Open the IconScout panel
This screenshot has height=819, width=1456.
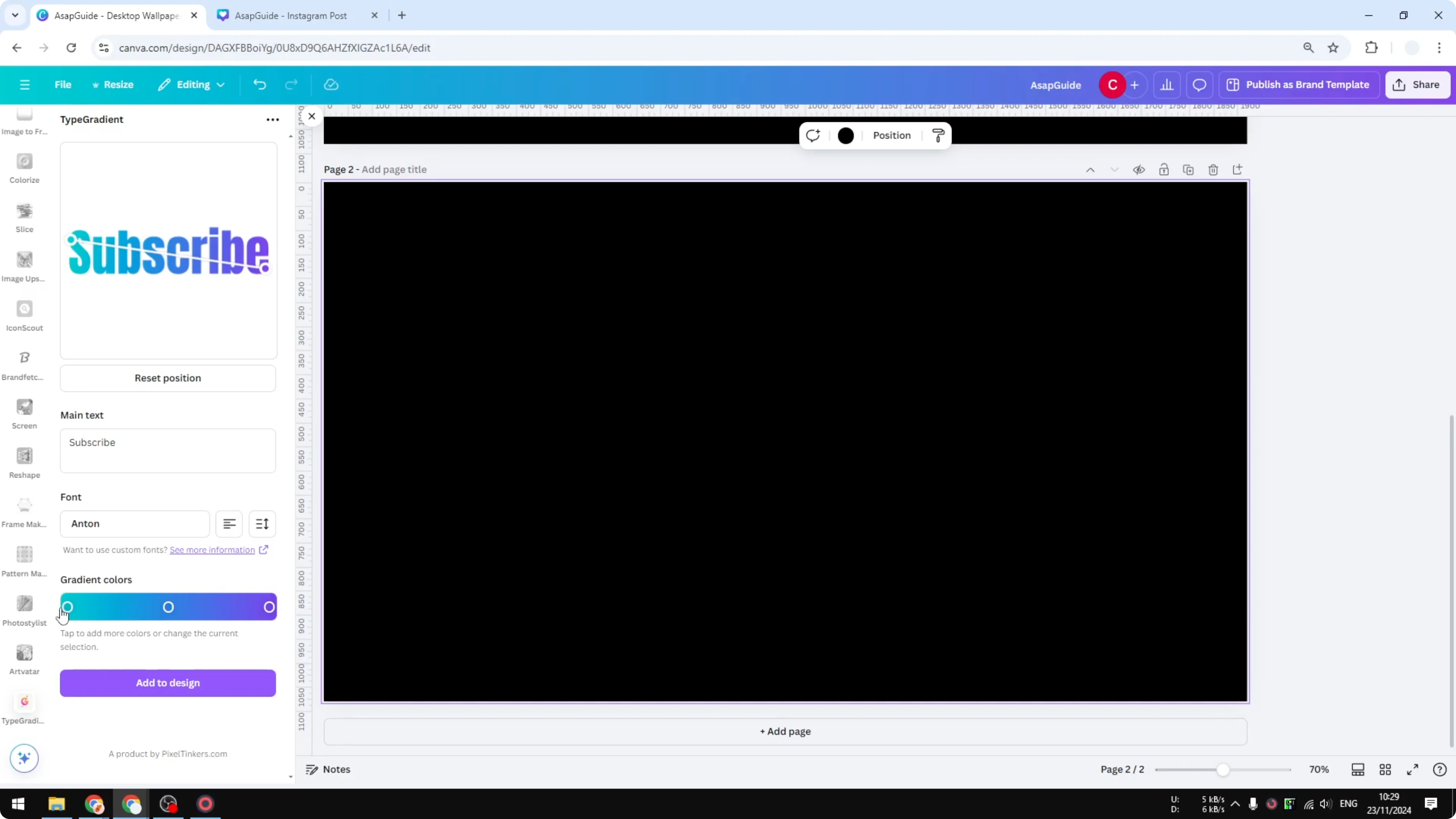pos(24,315)
